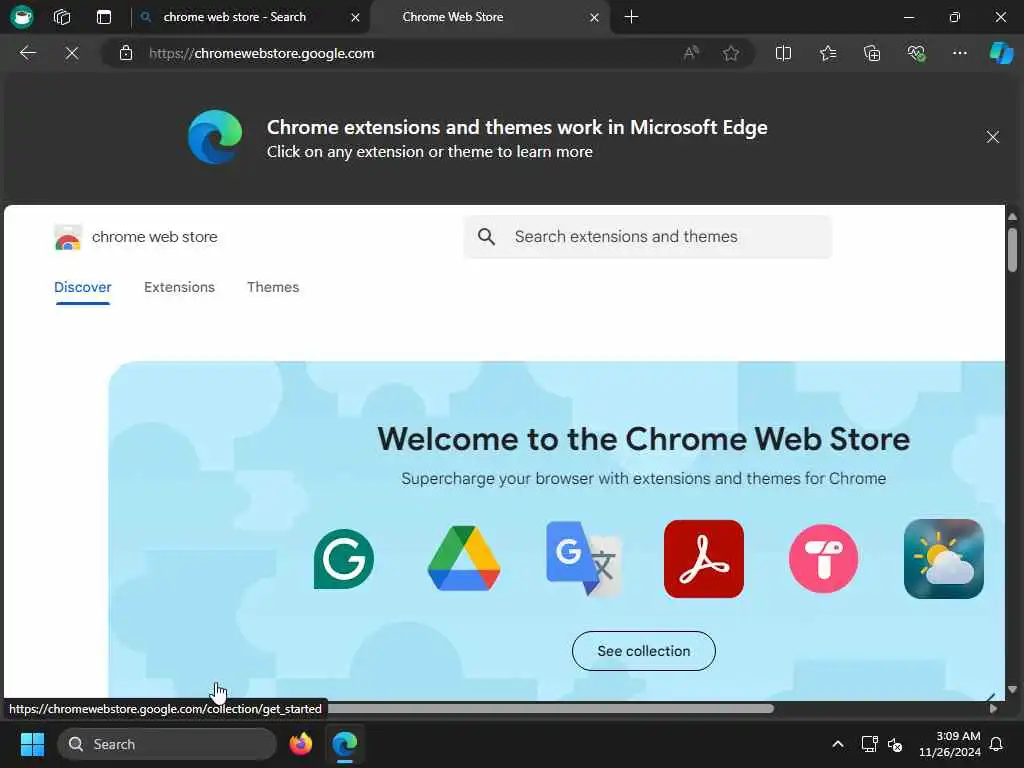
Task: Focus the 'Search extensions and themes' field
Action: (648, 236)
